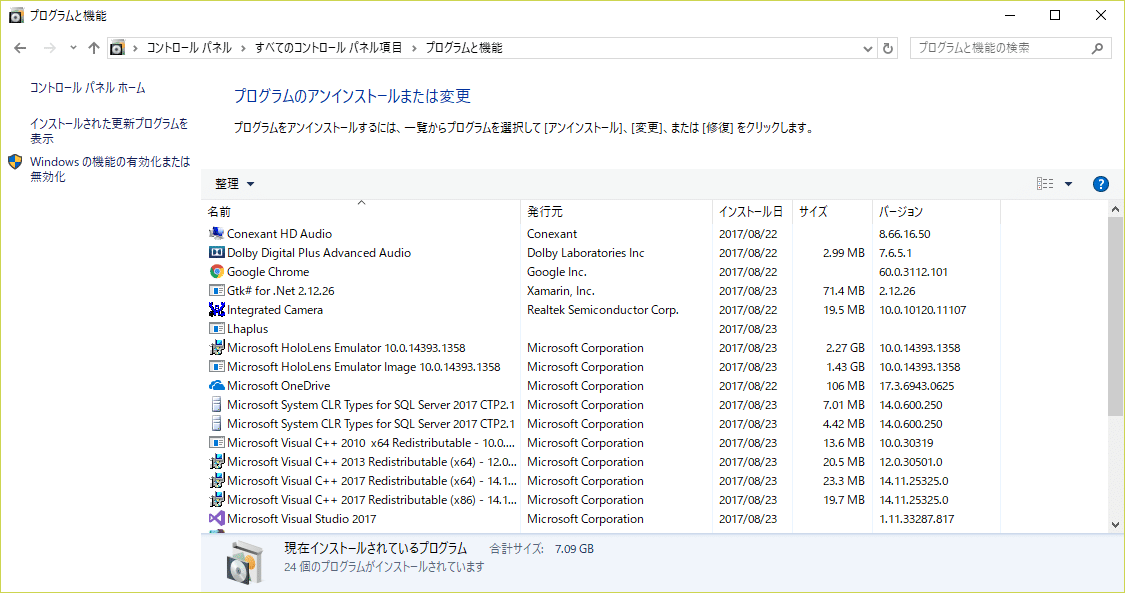
Task: Click the Windows features shield icon
Action: coord(15,161)
